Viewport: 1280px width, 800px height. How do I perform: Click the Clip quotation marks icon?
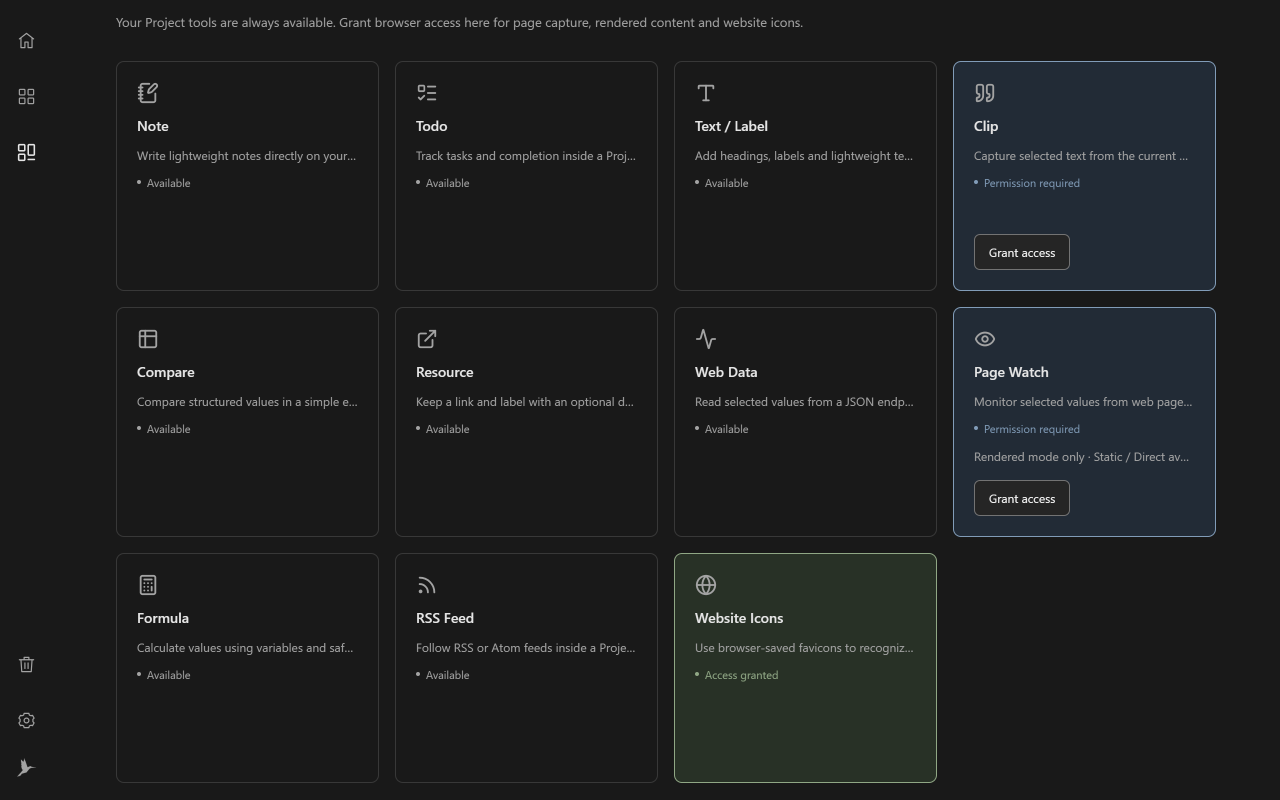985,93
